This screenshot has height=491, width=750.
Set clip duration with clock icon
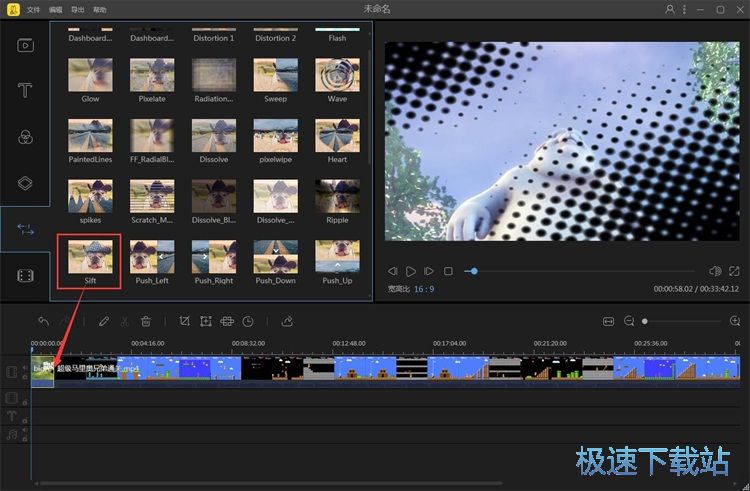pos(248,321)
